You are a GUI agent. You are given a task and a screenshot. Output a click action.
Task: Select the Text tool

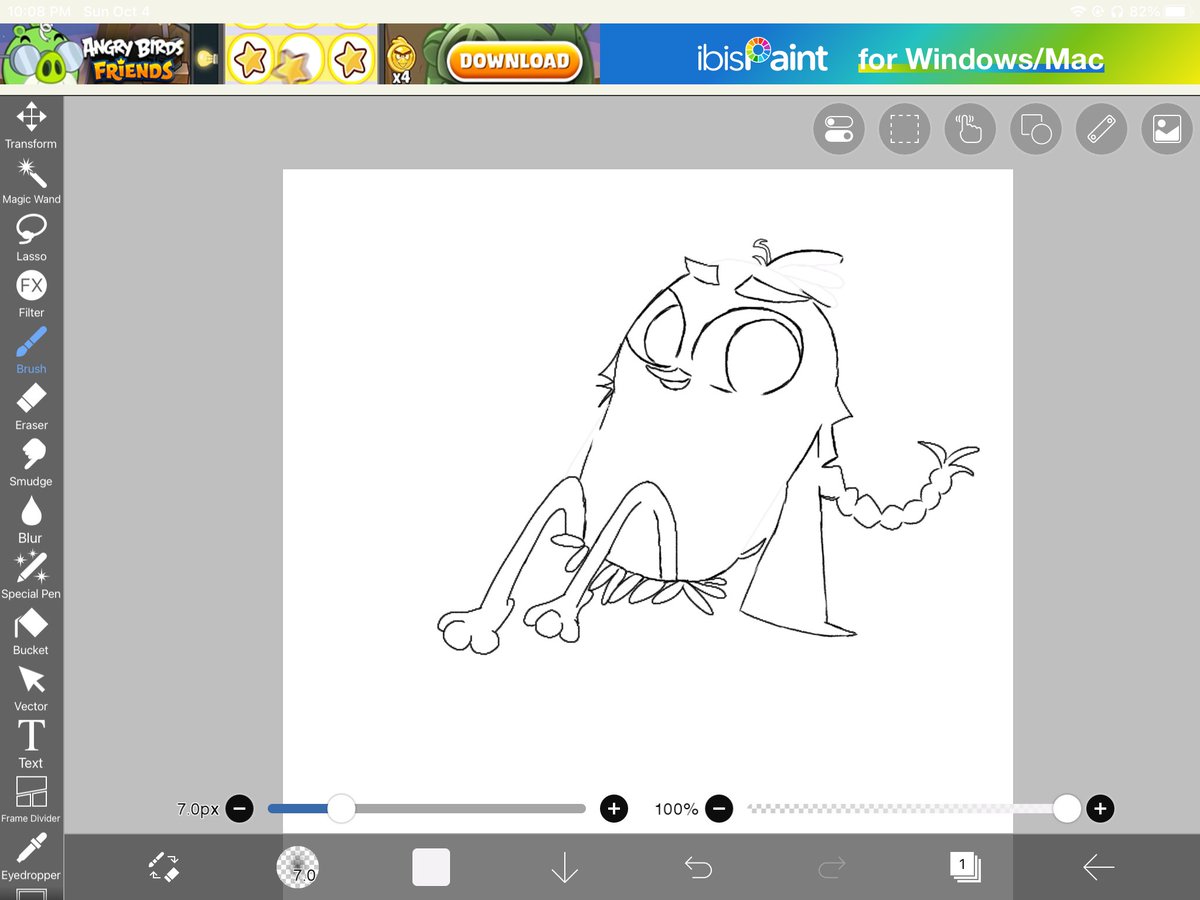pyautogui.click(x=31, y=744)
